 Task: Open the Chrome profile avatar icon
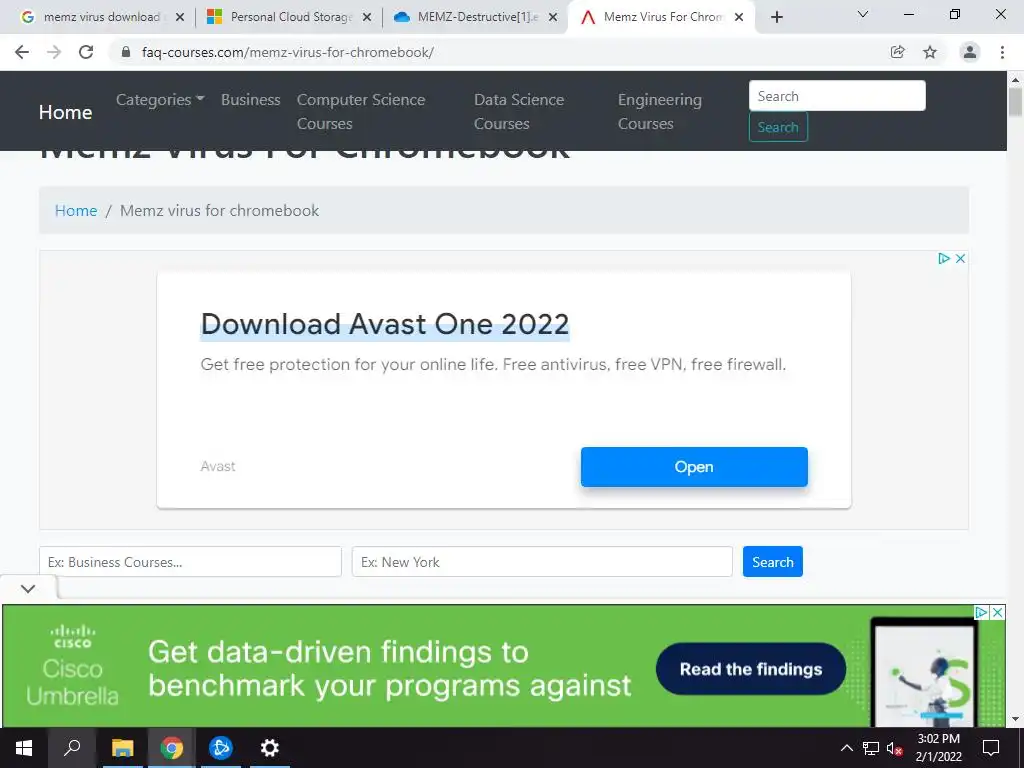click(970, 52)
